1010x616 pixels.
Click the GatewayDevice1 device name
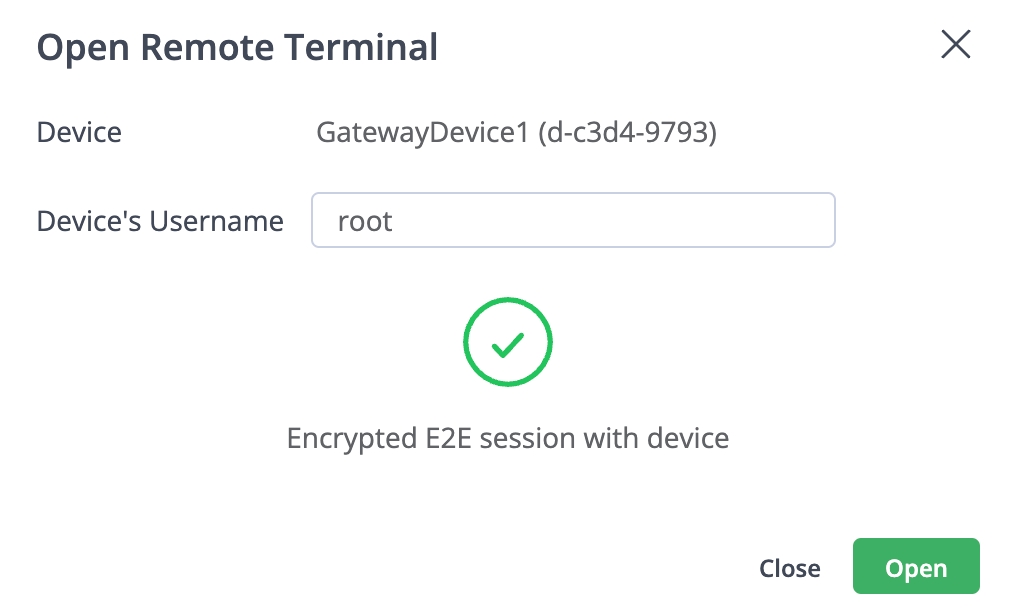pyautogui.click(x=421, y=132)
